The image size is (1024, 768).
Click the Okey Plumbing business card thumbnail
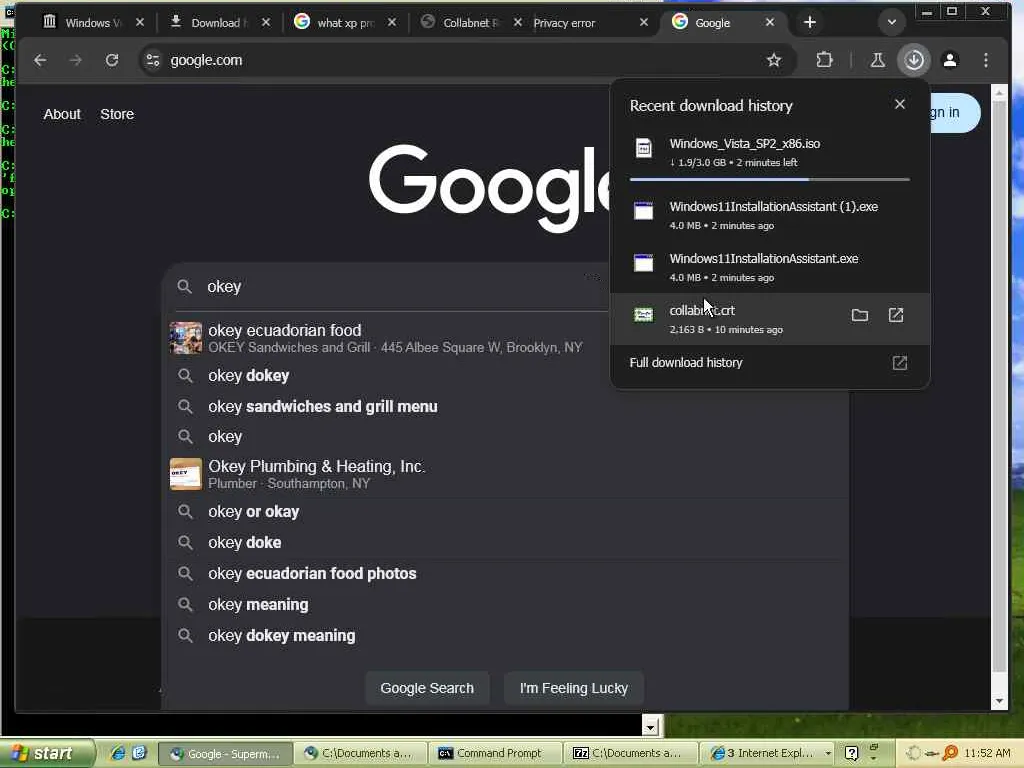pyautogui.click(x=185, y=474)
